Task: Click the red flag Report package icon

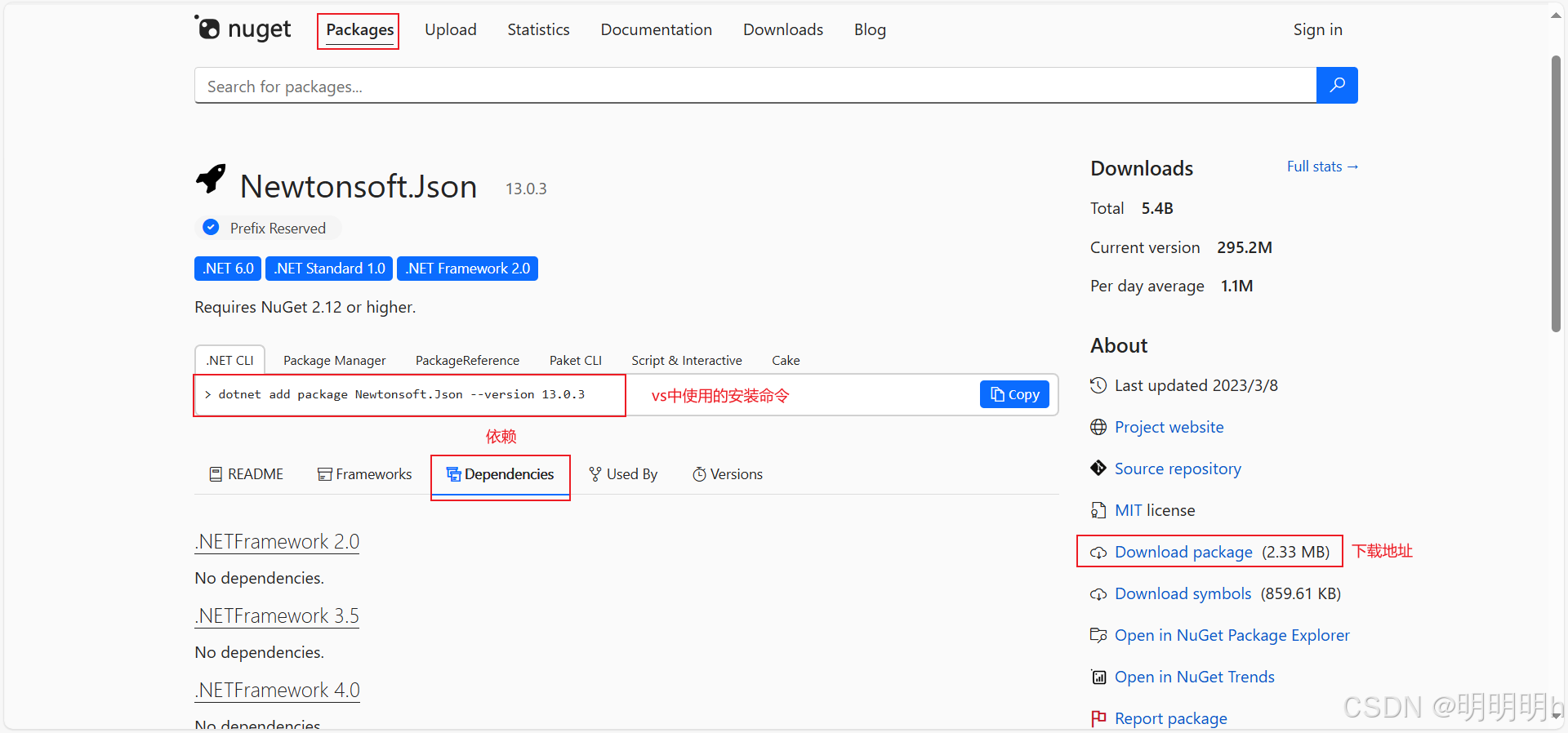Action: point(1098,718)
